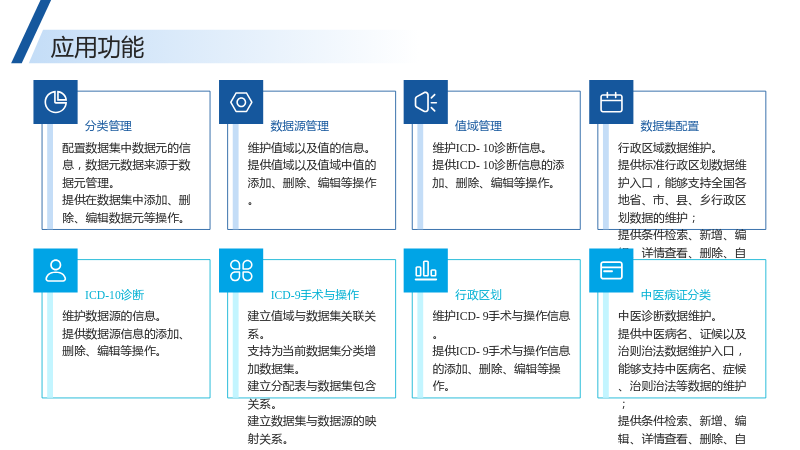
Task: Select the 数据集配置 heading
Action: 669,126
